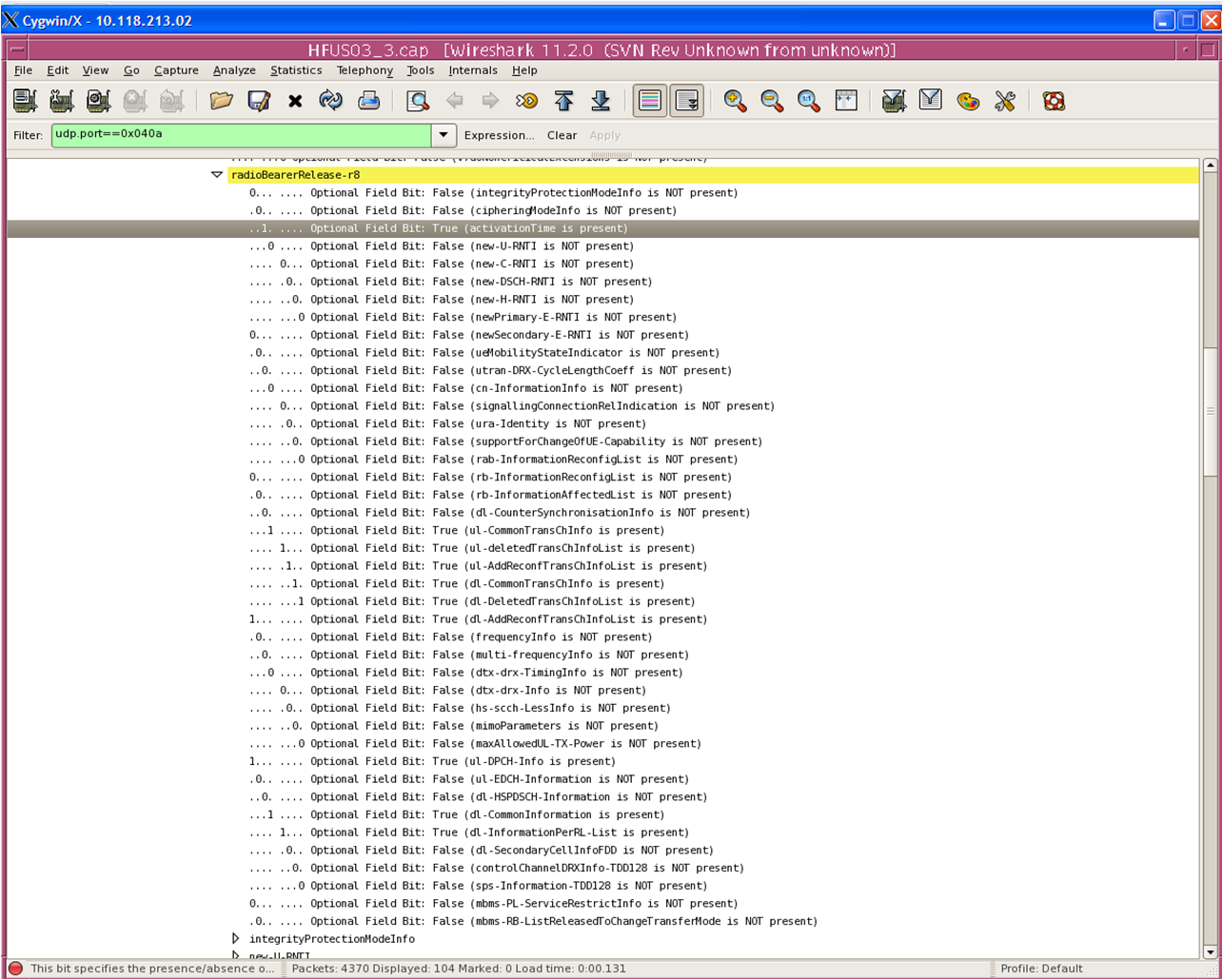Open the filter history dropdown arrow

444,135
